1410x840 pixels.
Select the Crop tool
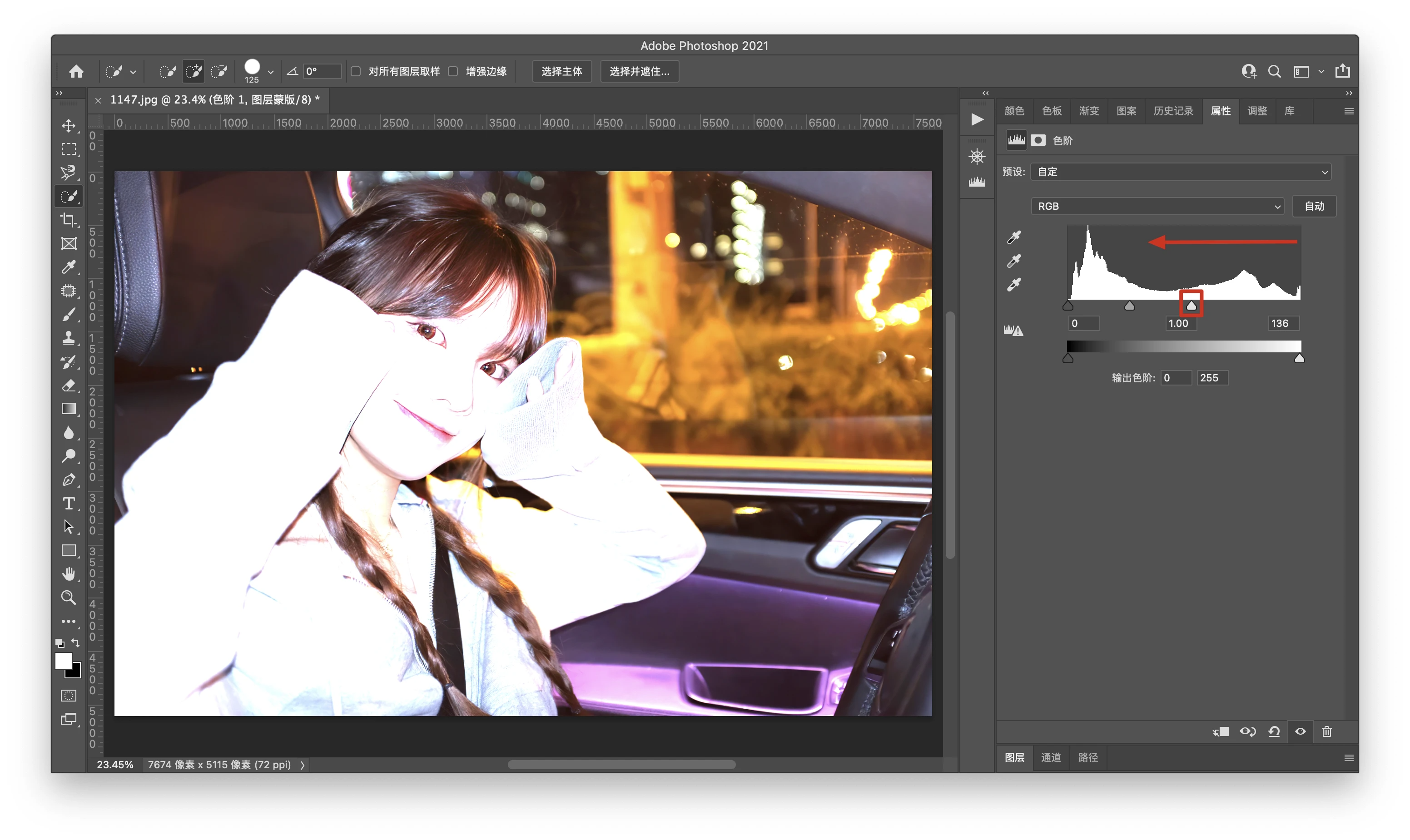69,220
